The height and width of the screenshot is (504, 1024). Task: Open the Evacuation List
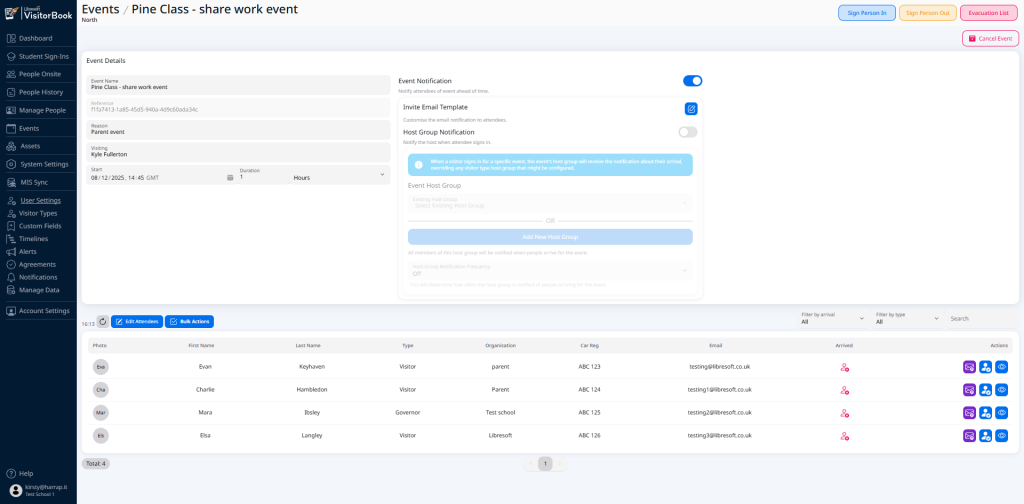click(x=988, y=13)
